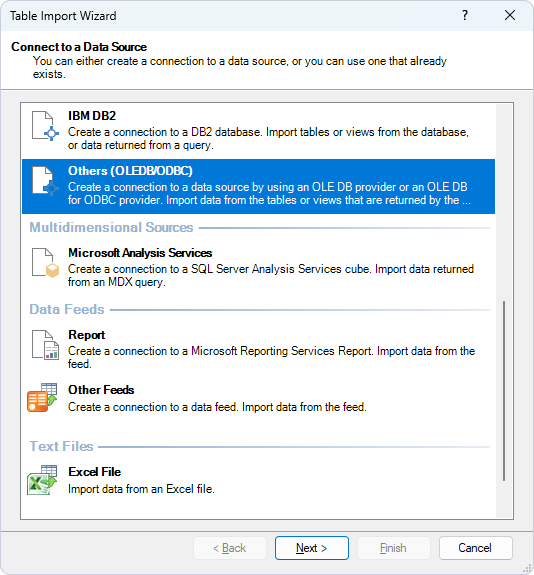The width and height of the screenshot is (534, 575).
Task: Select the Report chart document icon
Action: click(45, 345)
